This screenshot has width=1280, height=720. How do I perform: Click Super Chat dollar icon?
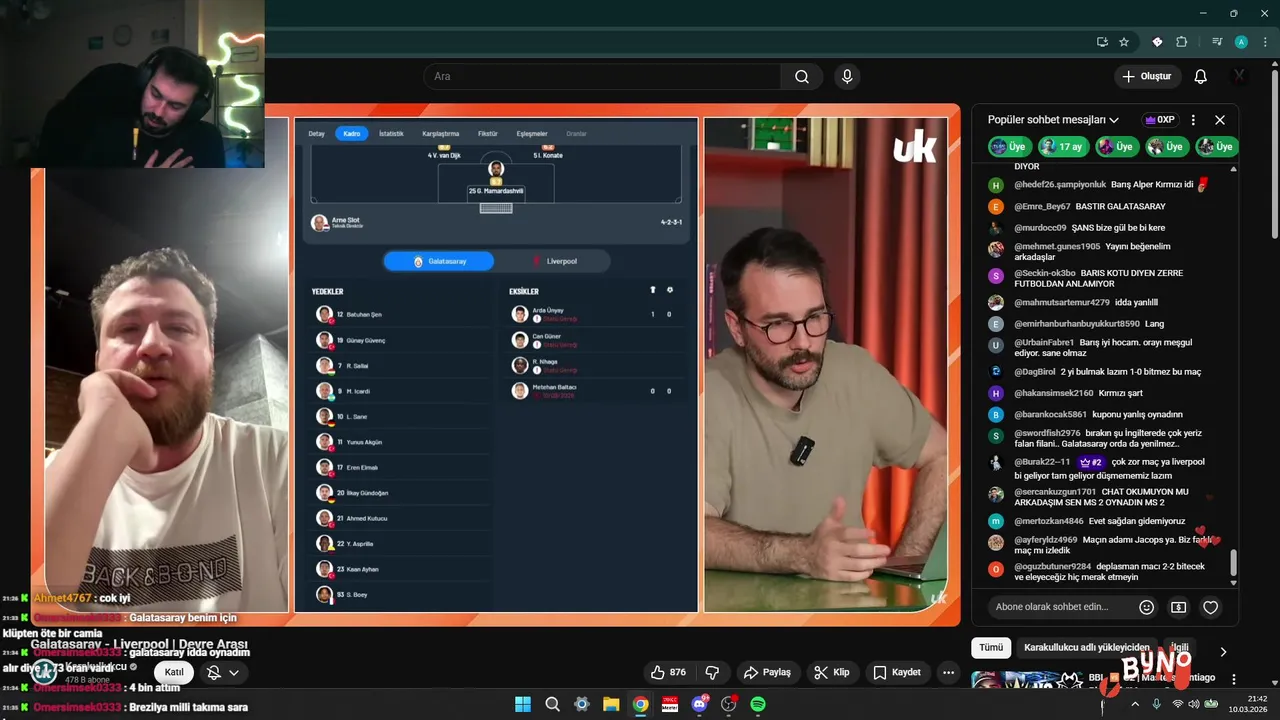click(1179, 607)
